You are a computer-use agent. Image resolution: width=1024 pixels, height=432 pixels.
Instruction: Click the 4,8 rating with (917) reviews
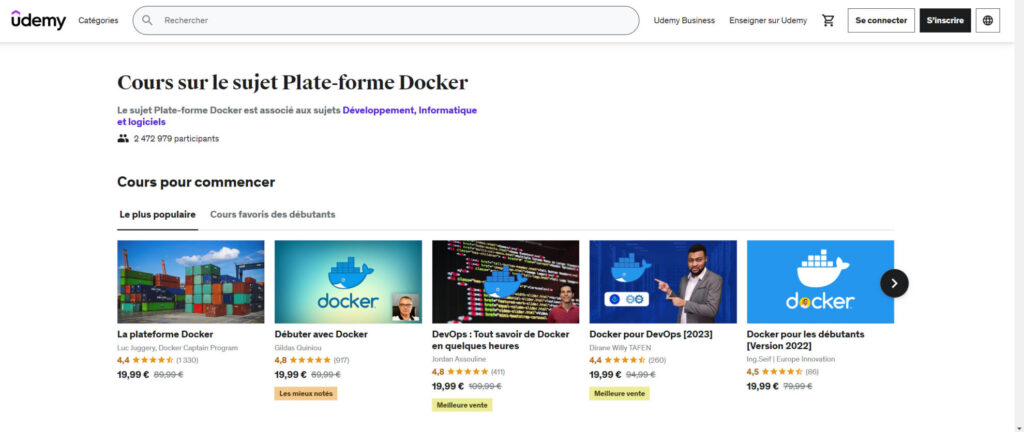312,360
